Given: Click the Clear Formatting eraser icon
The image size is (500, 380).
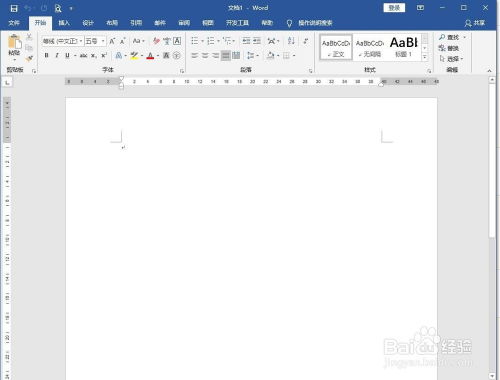Looking at the screenshot, I should [156, 41].
